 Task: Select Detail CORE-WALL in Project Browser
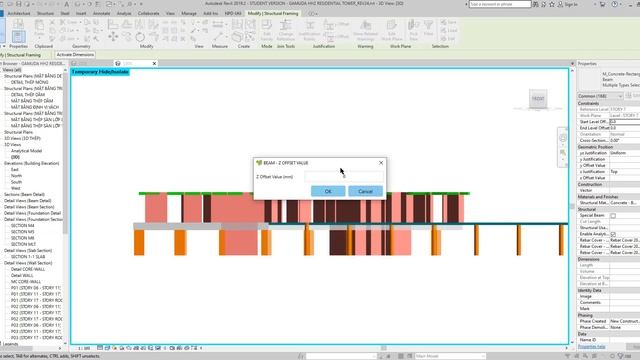(x=28, y=269)
